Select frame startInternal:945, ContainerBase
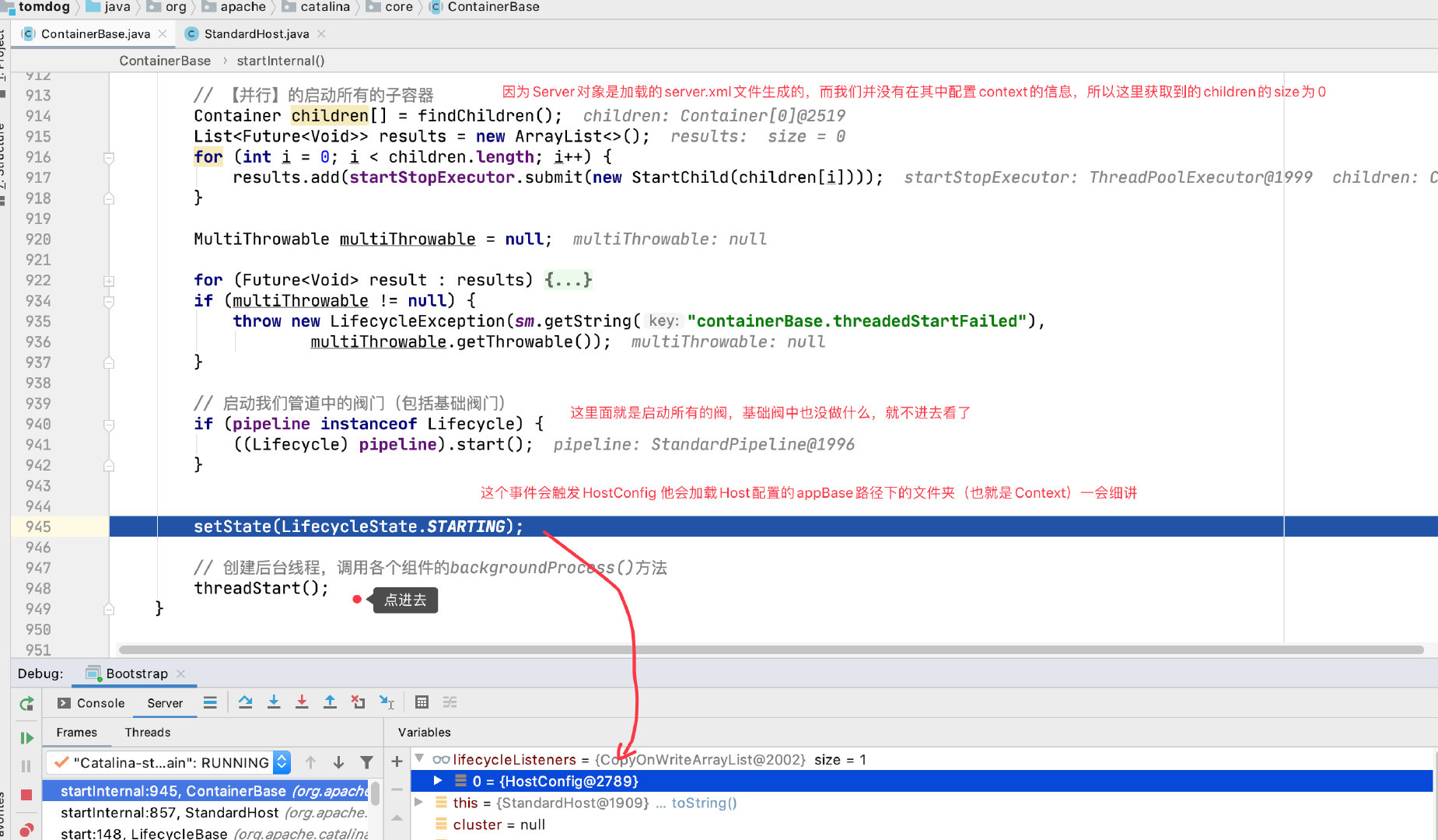This screenshot has height=840, width=1438. click(x=205, y=791)
